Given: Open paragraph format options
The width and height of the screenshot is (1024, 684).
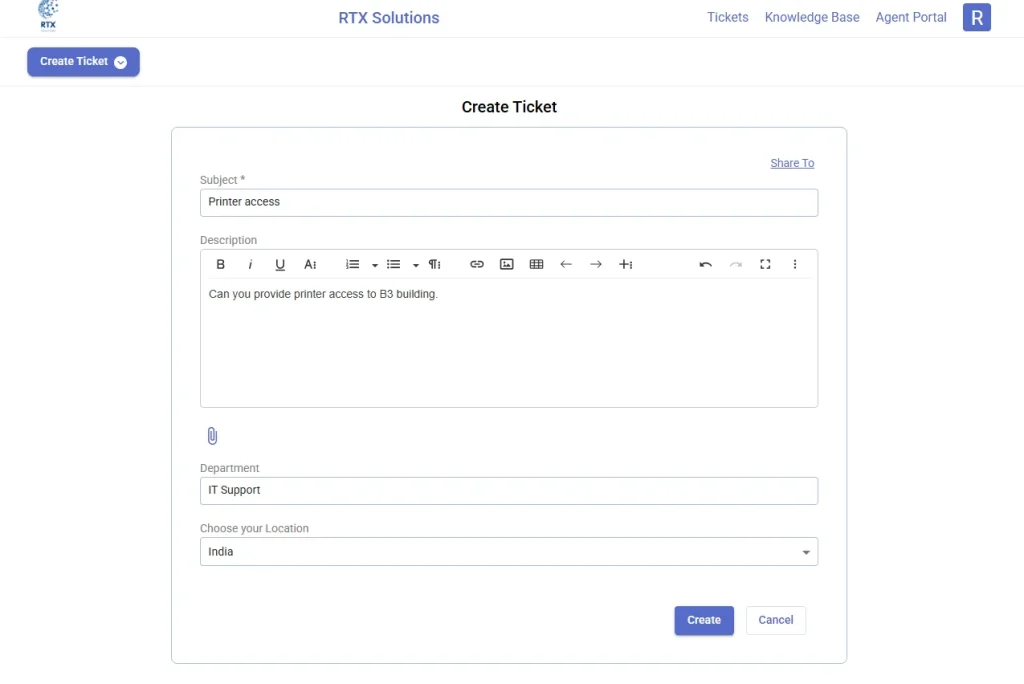Looking at the screenshot, I should click(435, 265).
